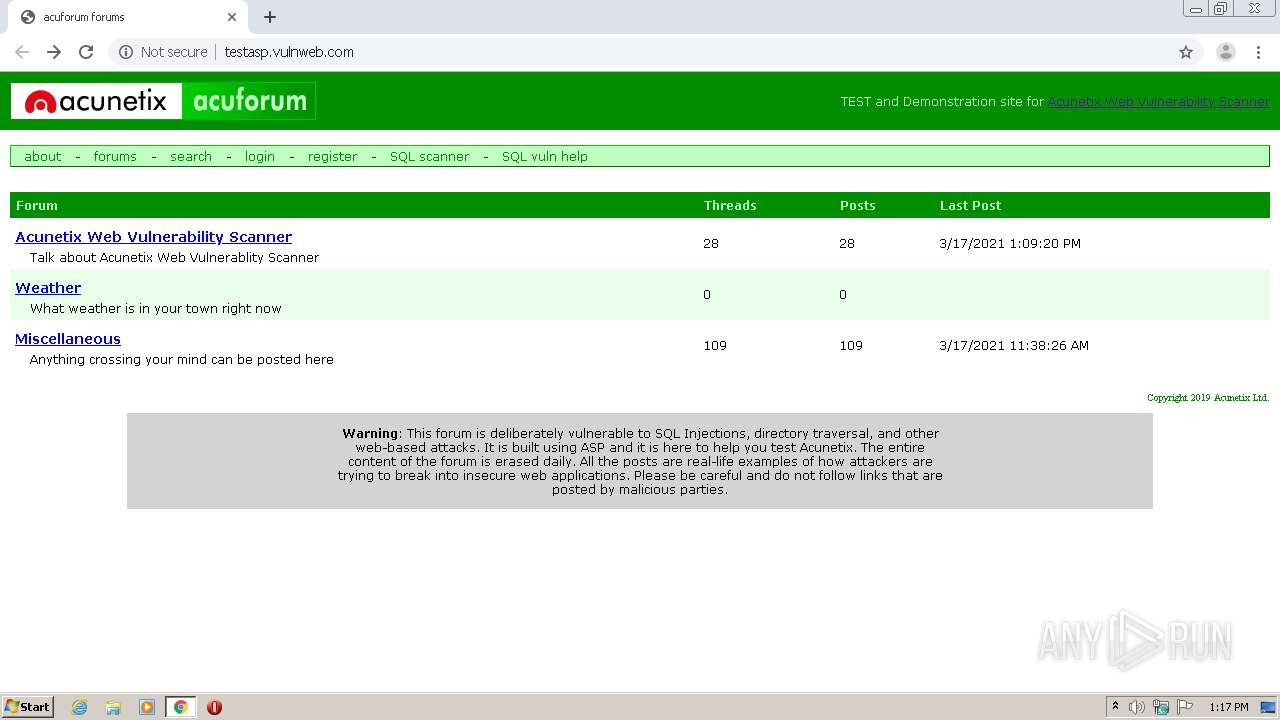Click Threads column header
The width and height of the screenshot is (1280, 720).
pos(730,205)
